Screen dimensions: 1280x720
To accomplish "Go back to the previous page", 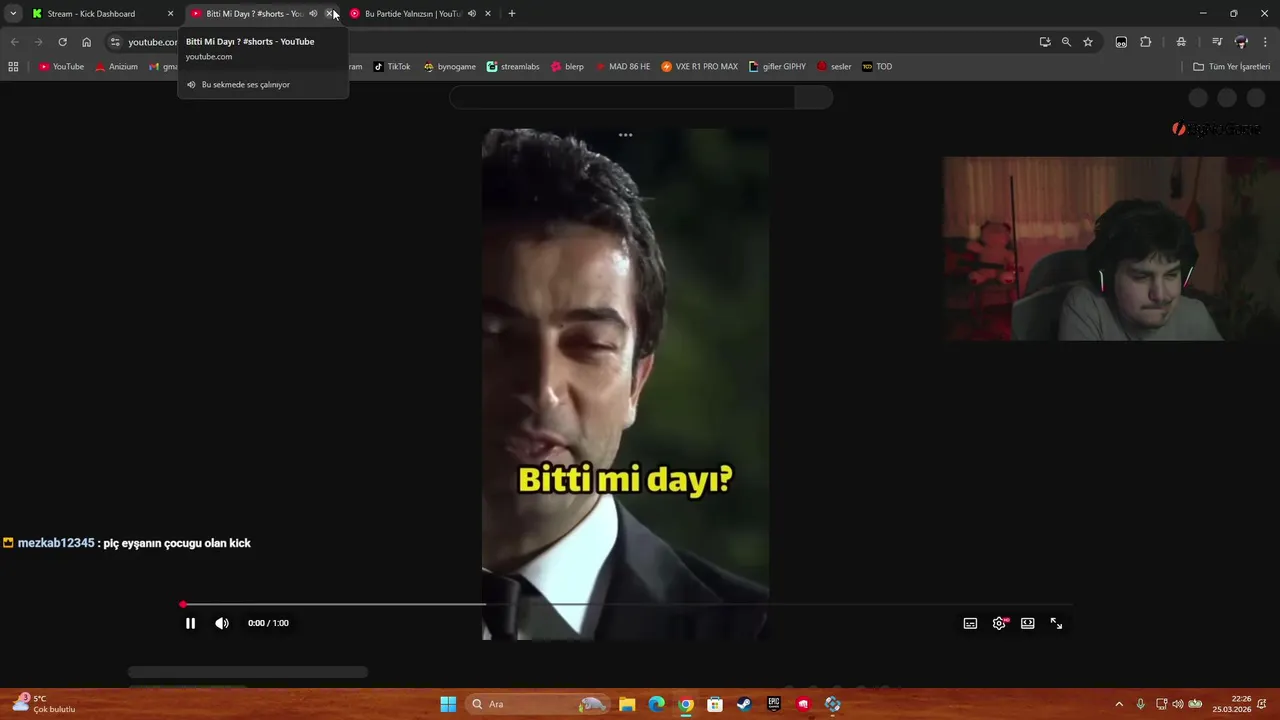I will point(14,42).
